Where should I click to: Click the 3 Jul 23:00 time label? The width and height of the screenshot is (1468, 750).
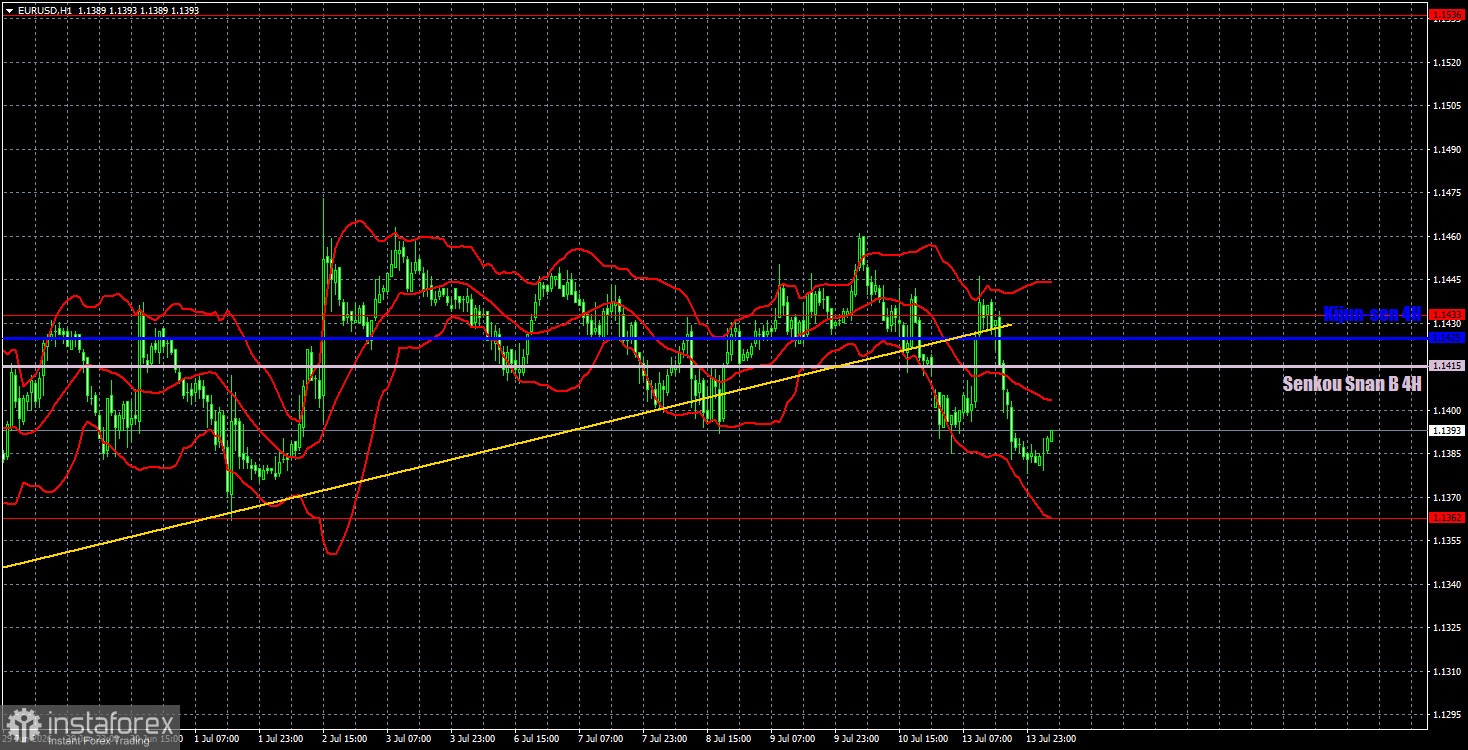click(x=473, y=739)
